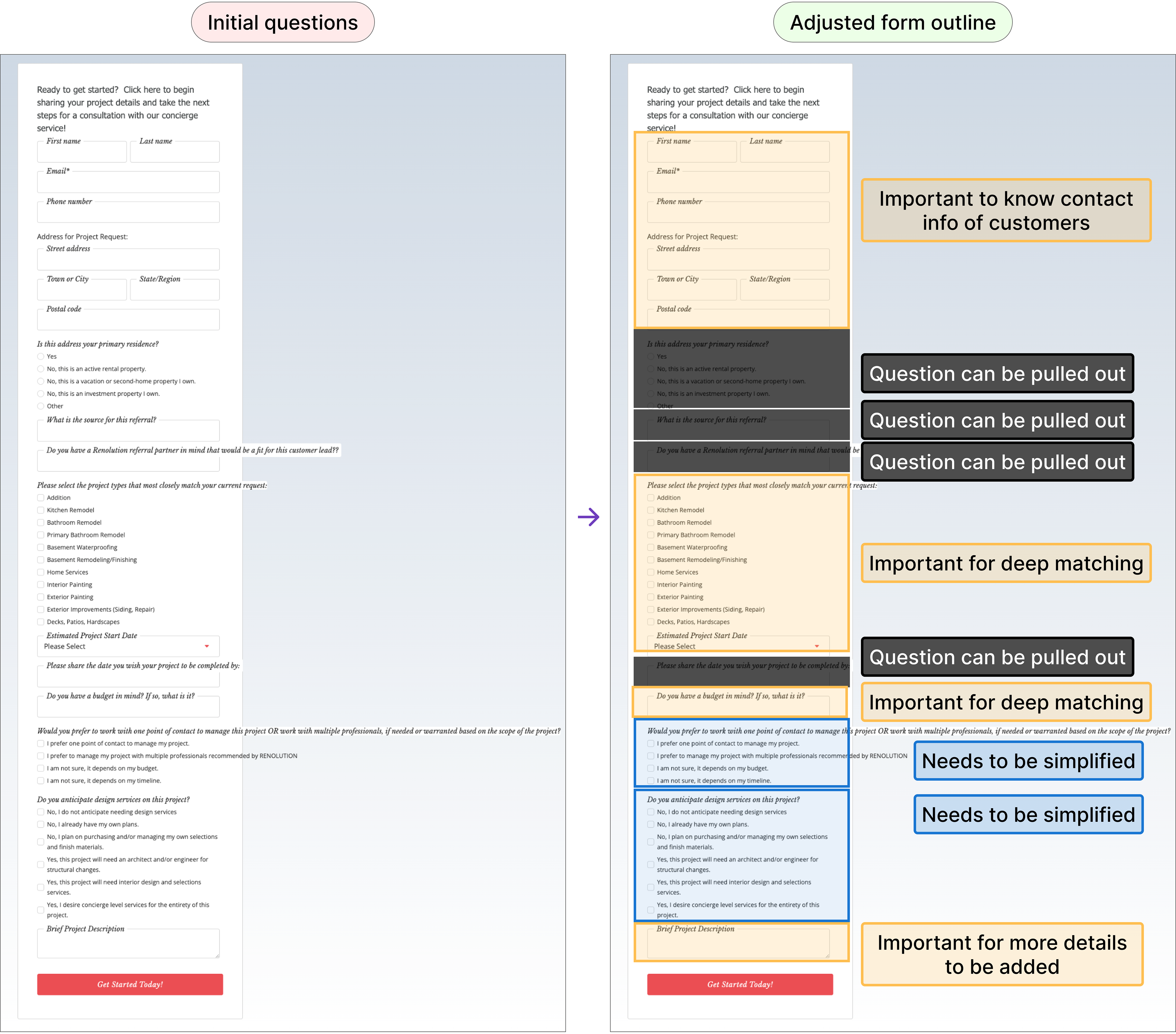Select 'No, this is an active rental property' option
Screen dimensions: 1176x1034
tap(41, 369)
